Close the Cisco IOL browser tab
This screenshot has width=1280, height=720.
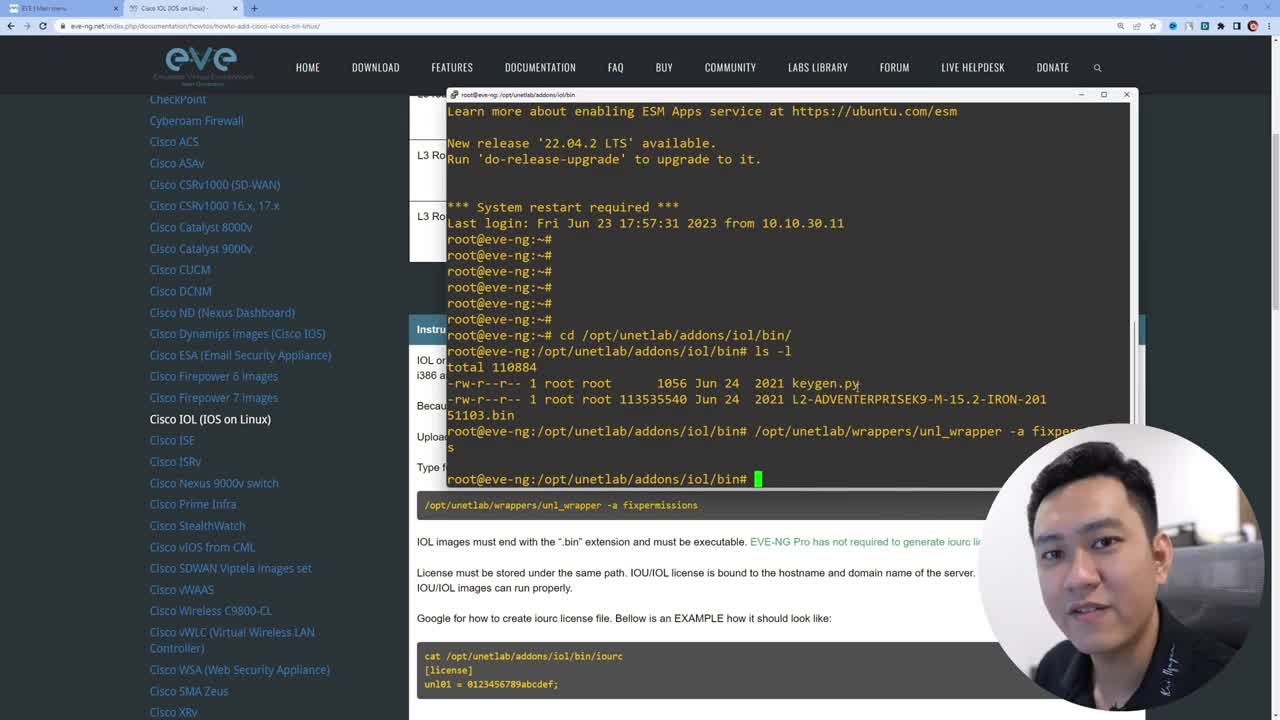click(x=235, y=8)
